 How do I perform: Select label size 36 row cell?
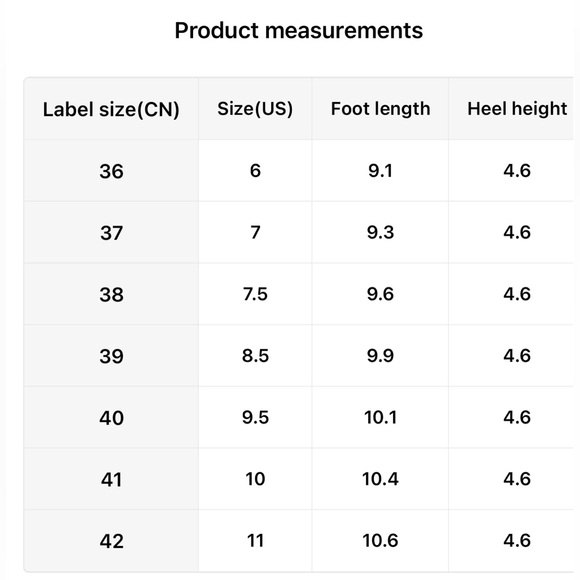coord(111,171)
